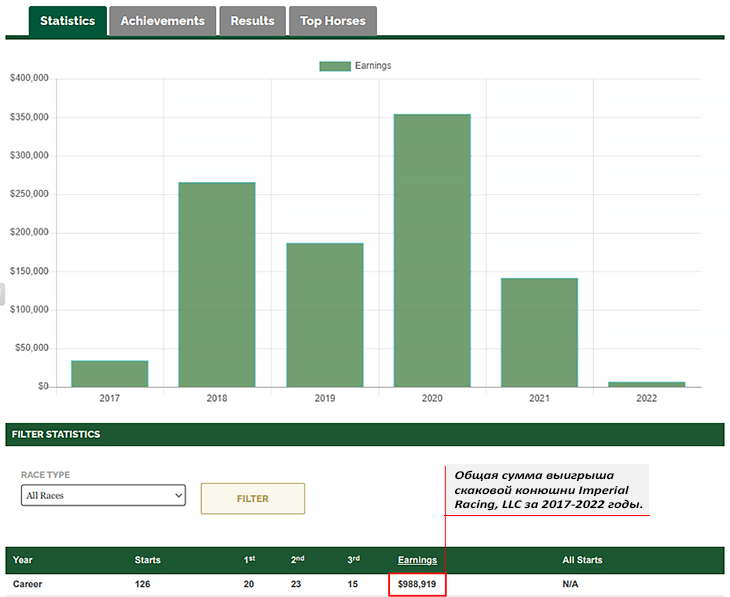Click the Starts column header

coord(147,560)
